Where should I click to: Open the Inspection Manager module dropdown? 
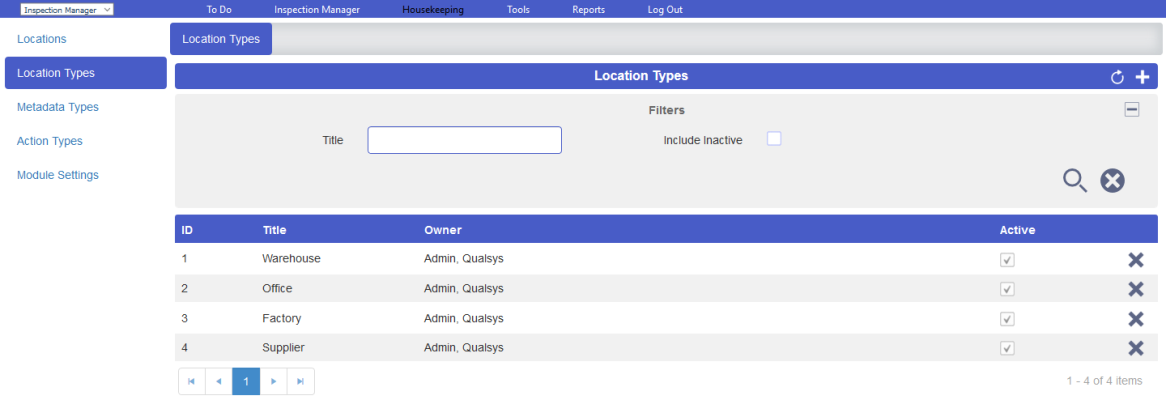67,10
